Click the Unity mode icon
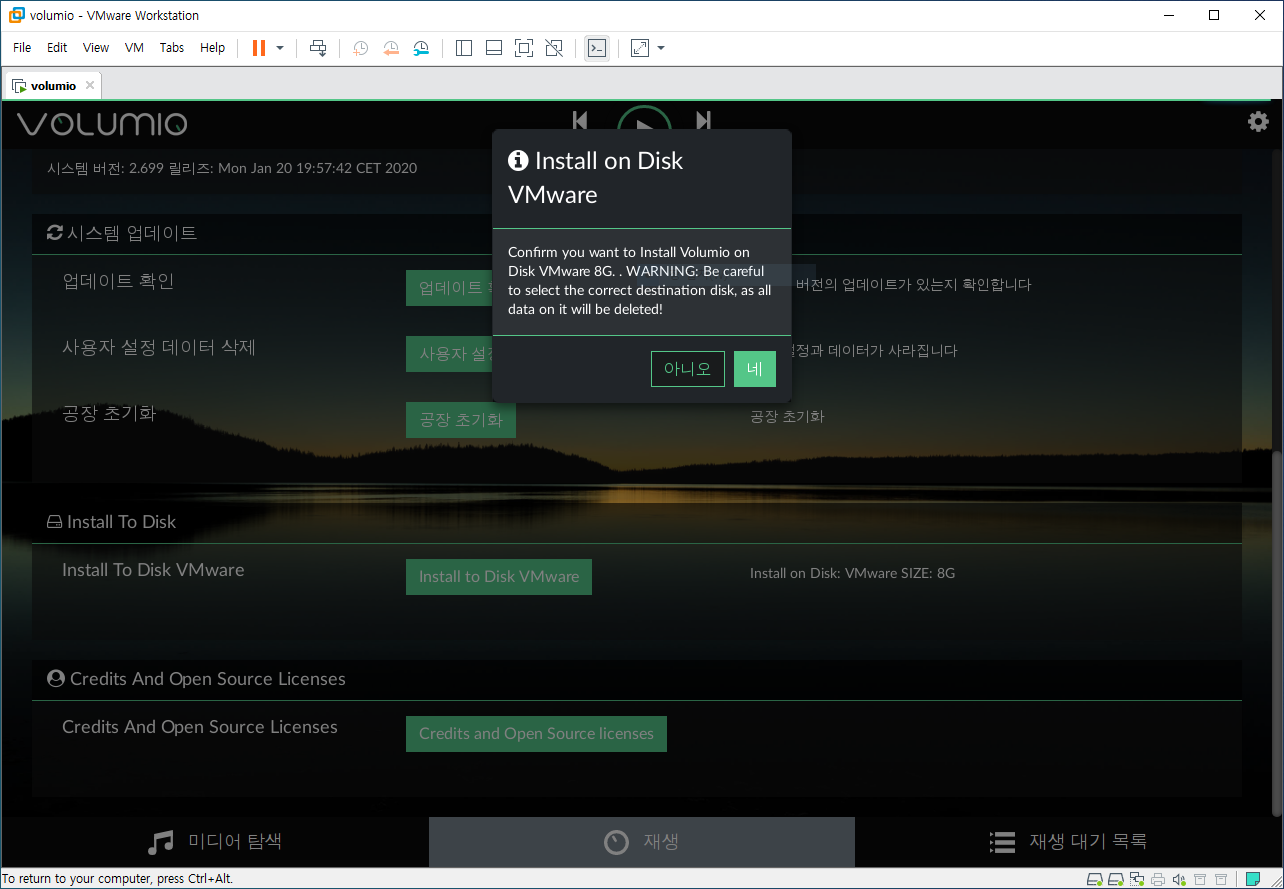This screenshot has height=889, width=1284. tap(555, 48)
